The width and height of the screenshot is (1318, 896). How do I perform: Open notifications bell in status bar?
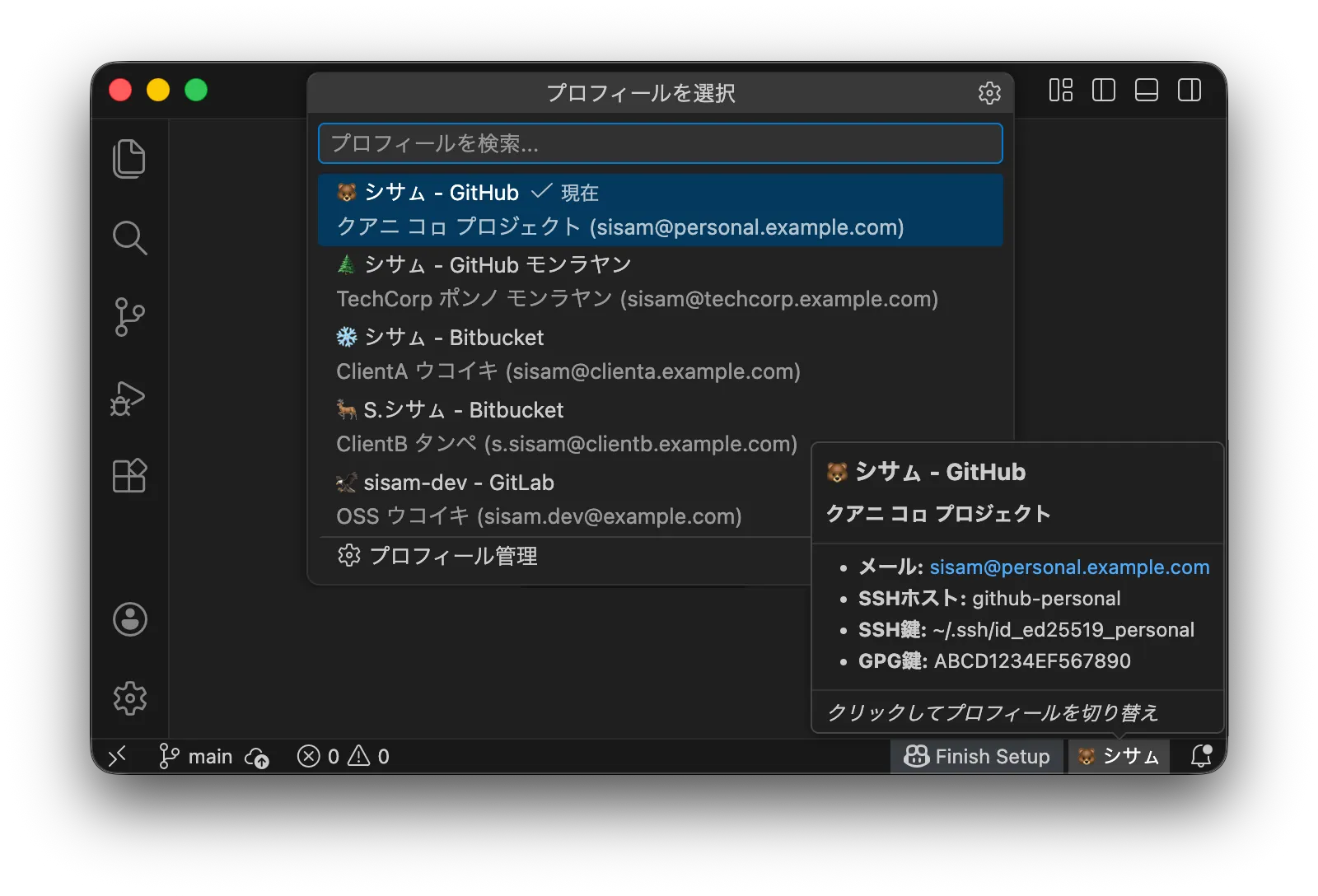pos(1201,756)
